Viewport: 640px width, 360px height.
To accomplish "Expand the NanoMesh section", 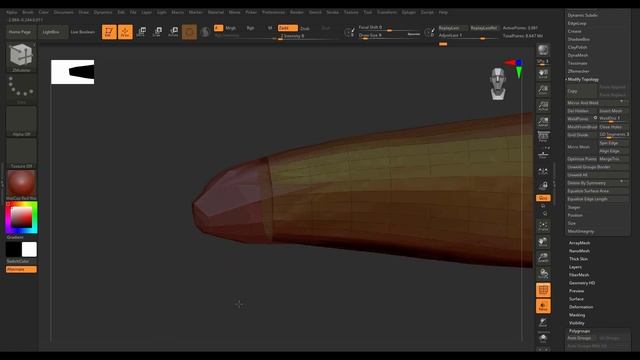I will click(x=579, y=251).
